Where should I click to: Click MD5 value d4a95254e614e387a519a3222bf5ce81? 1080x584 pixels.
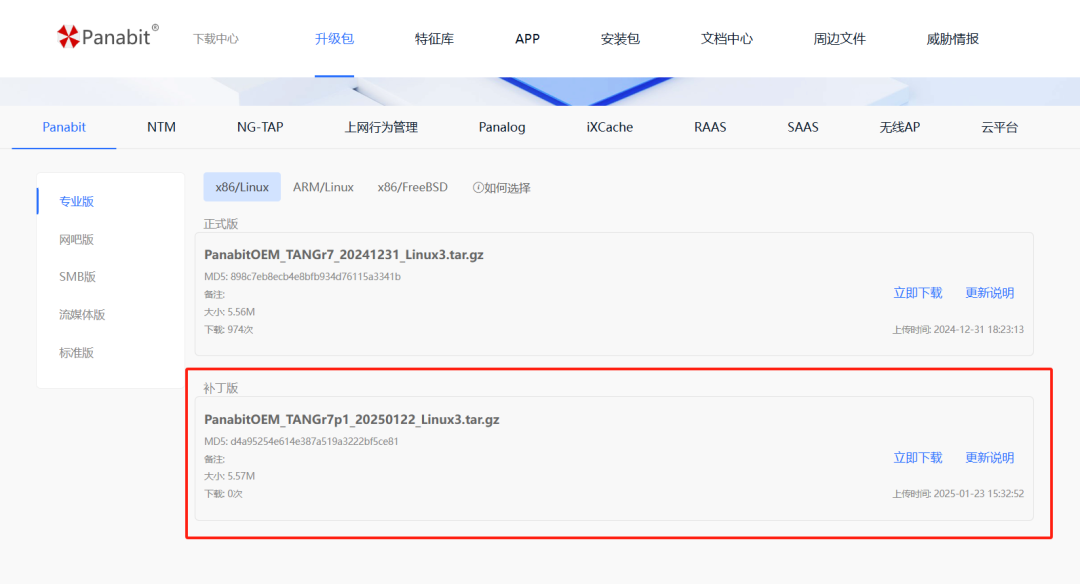pyautogui.click(x=314, y=441)
